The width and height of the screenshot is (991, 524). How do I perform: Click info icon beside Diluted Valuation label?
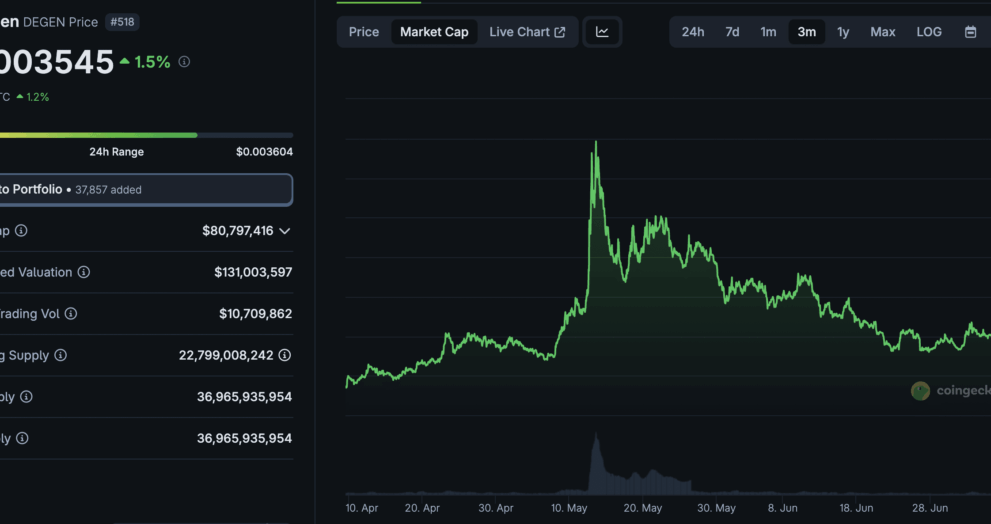pos(83,272)
